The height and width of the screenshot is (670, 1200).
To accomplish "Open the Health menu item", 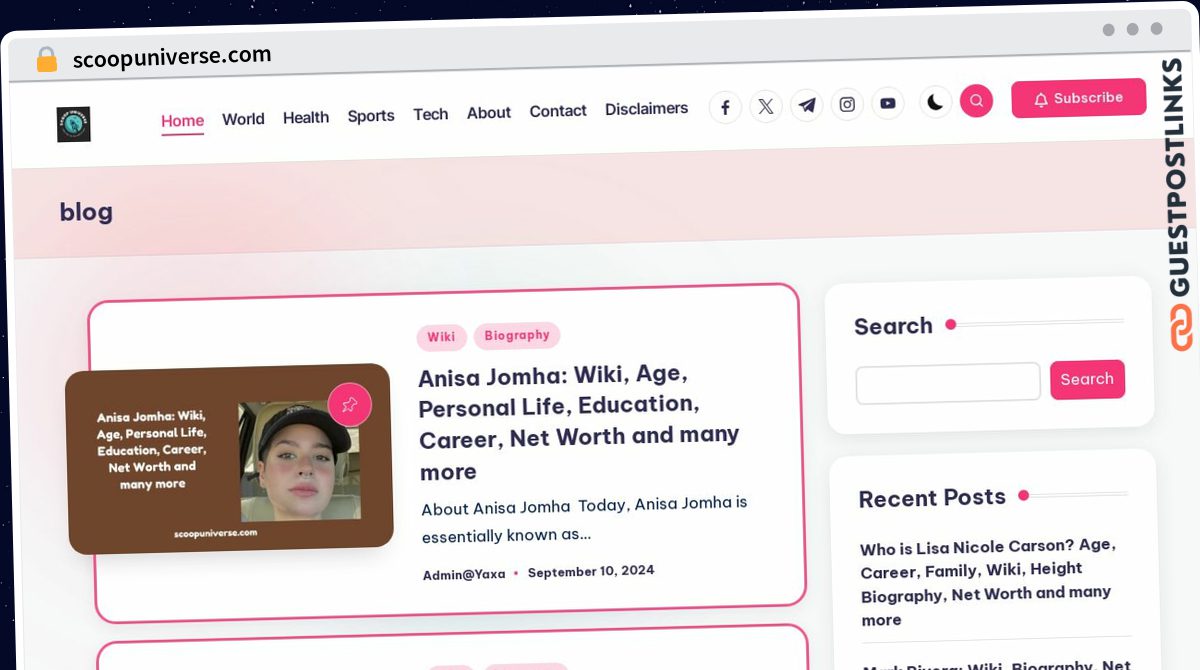I will click(x=306, y=117).
